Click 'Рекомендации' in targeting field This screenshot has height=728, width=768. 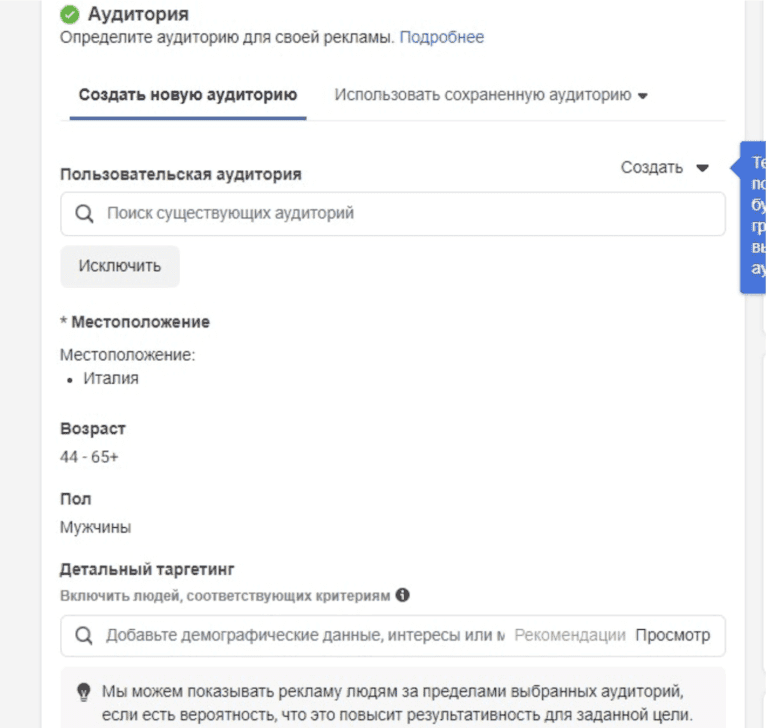570,635
